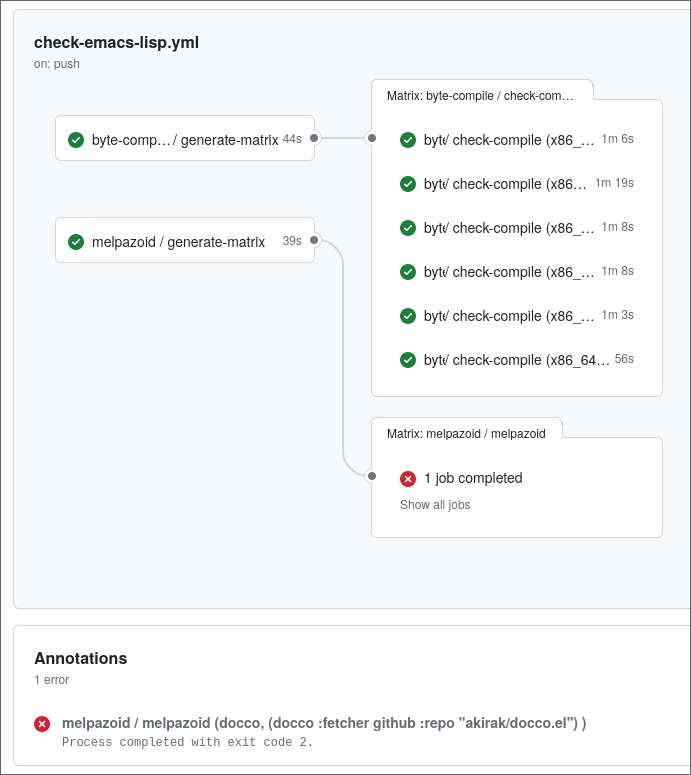This screenshot has height=775, width=691.
Task: Open check-compile job taking 1m 6s
Action: coord(517,140)
